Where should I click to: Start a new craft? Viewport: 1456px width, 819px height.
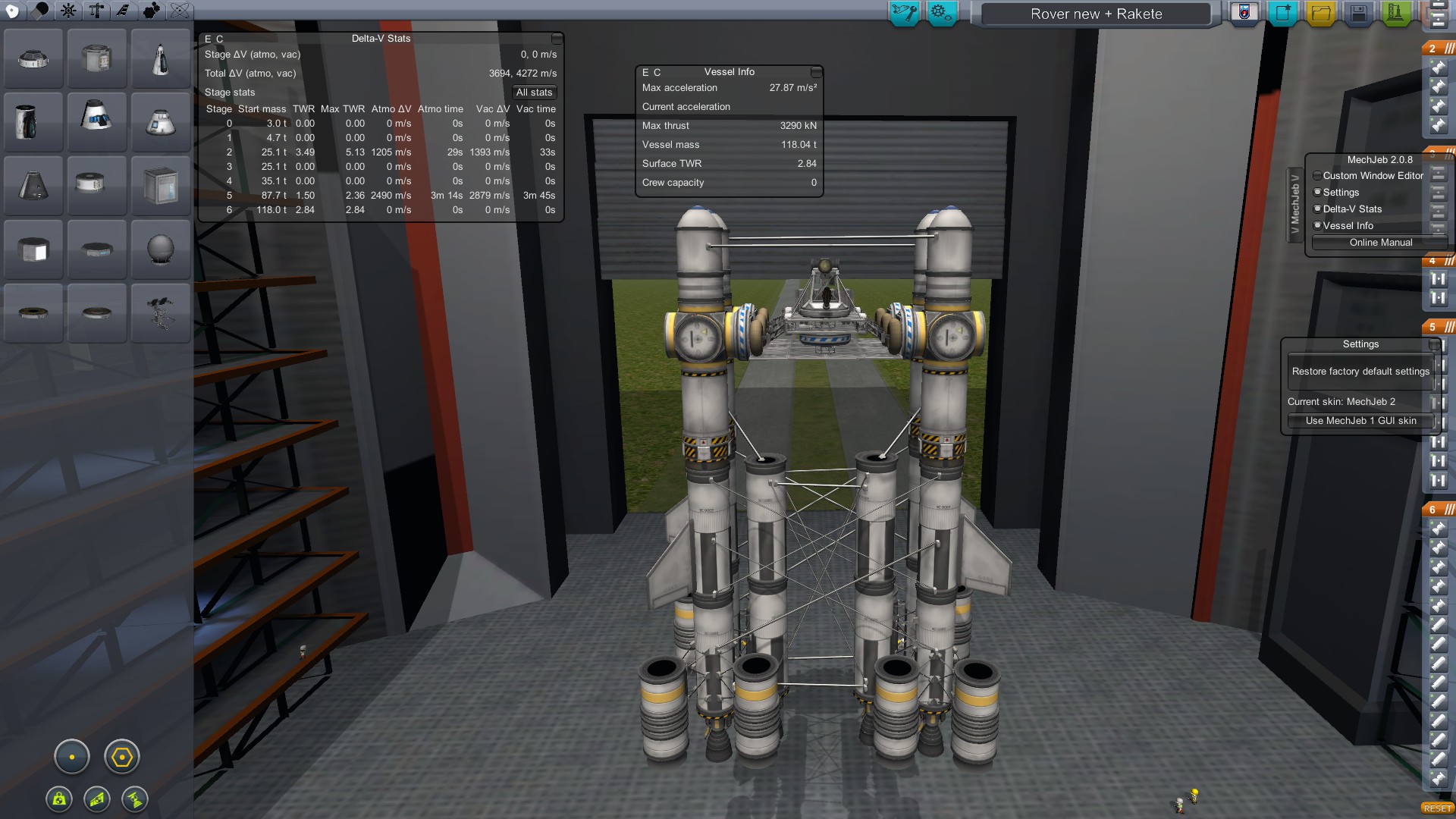coord(1282,13)
